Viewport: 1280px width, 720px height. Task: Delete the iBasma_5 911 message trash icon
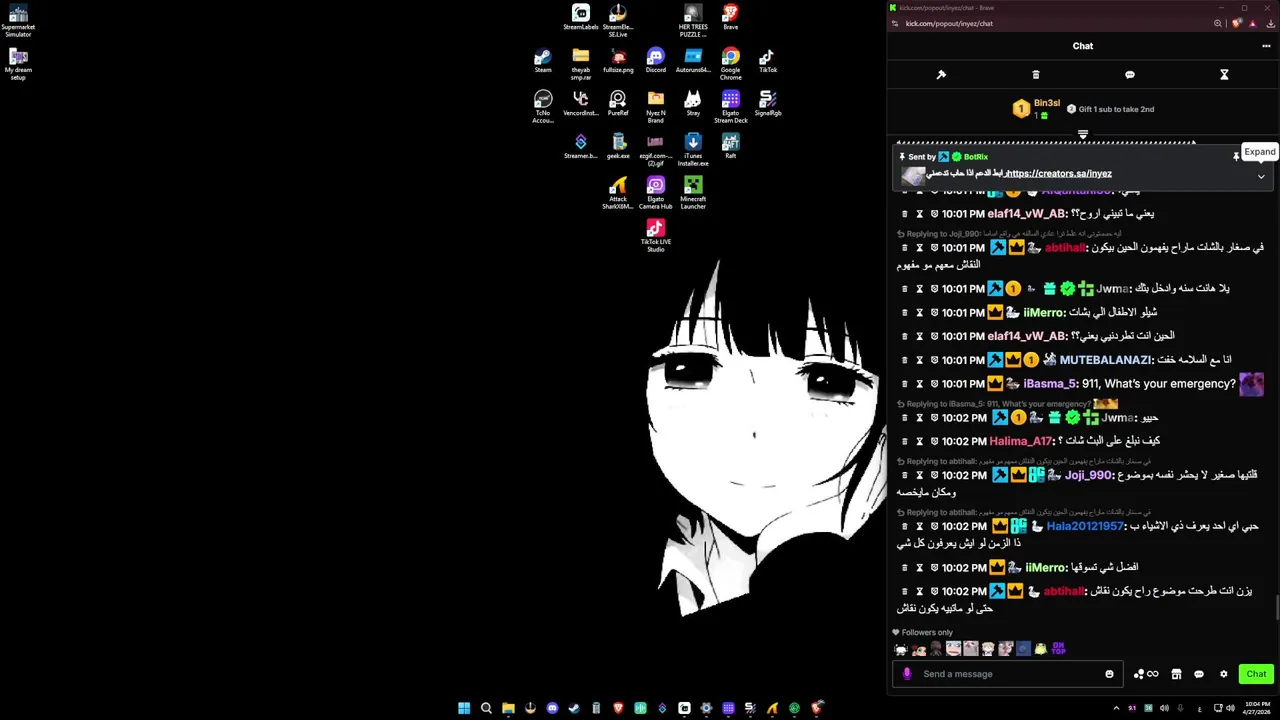(x=905, y=384)
